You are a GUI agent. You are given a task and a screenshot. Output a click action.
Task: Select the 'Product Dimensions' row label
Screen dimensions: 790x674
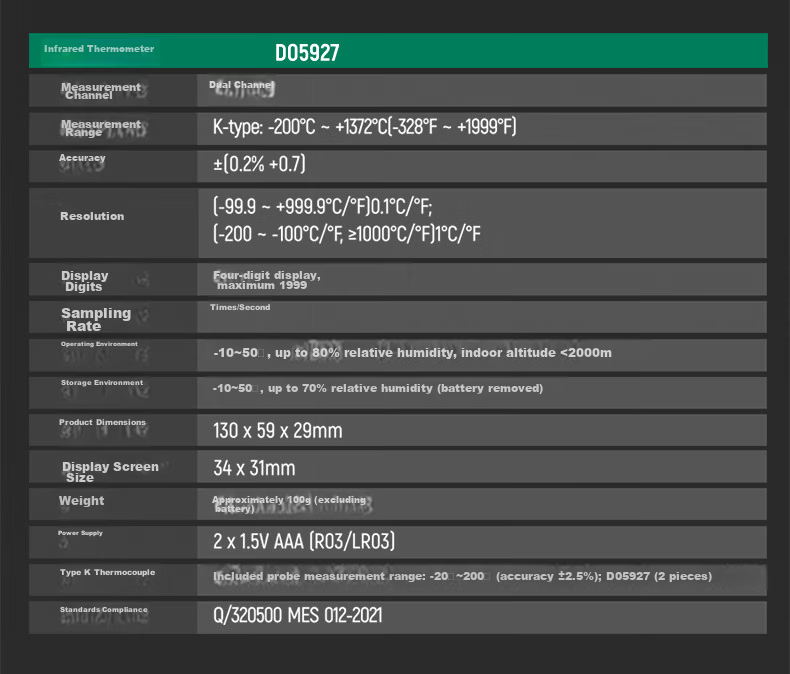102,422
